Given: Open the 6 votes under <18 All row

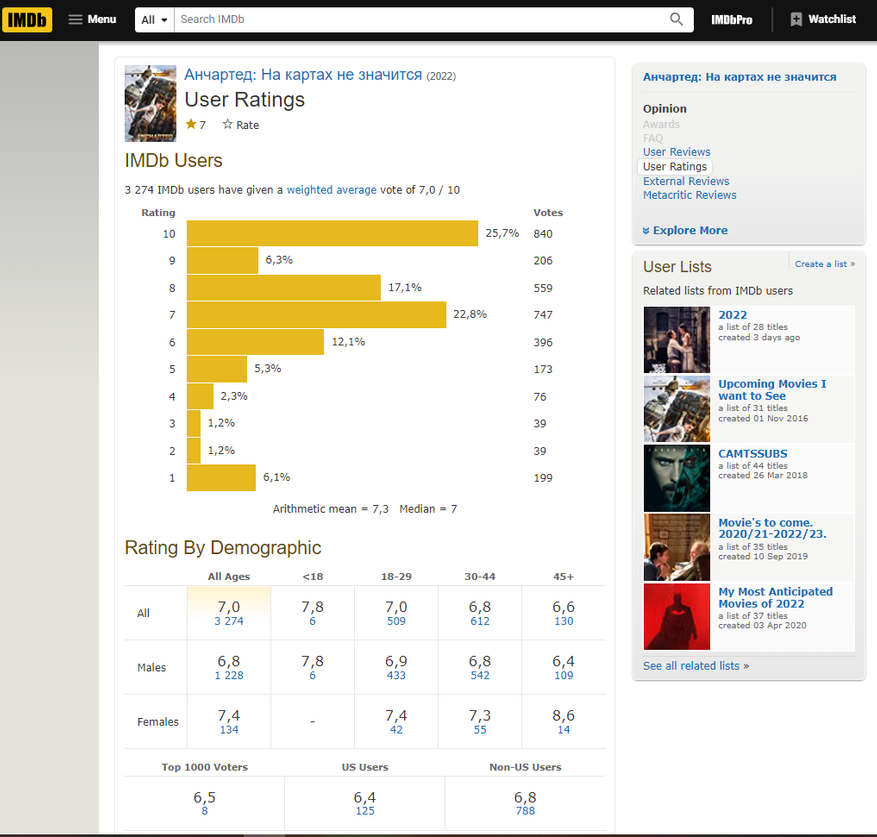Looking at the screenshot, I should (313, 621).
